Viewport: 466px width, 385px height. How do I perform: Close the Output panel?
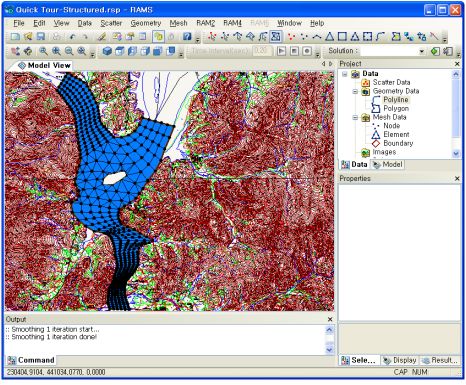pos(330,319)
